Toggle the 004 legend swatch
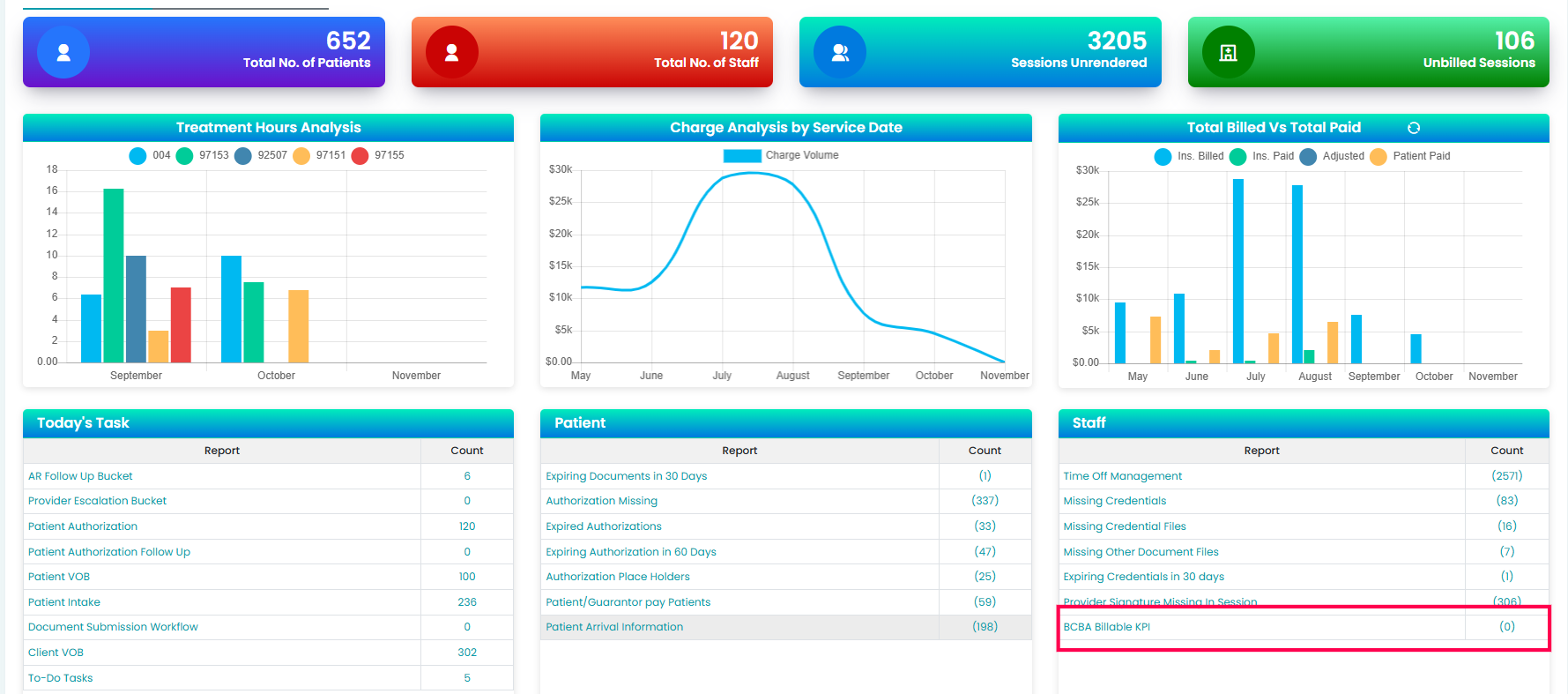Viewport: 1568px width, 694px height. pos(137,156)
